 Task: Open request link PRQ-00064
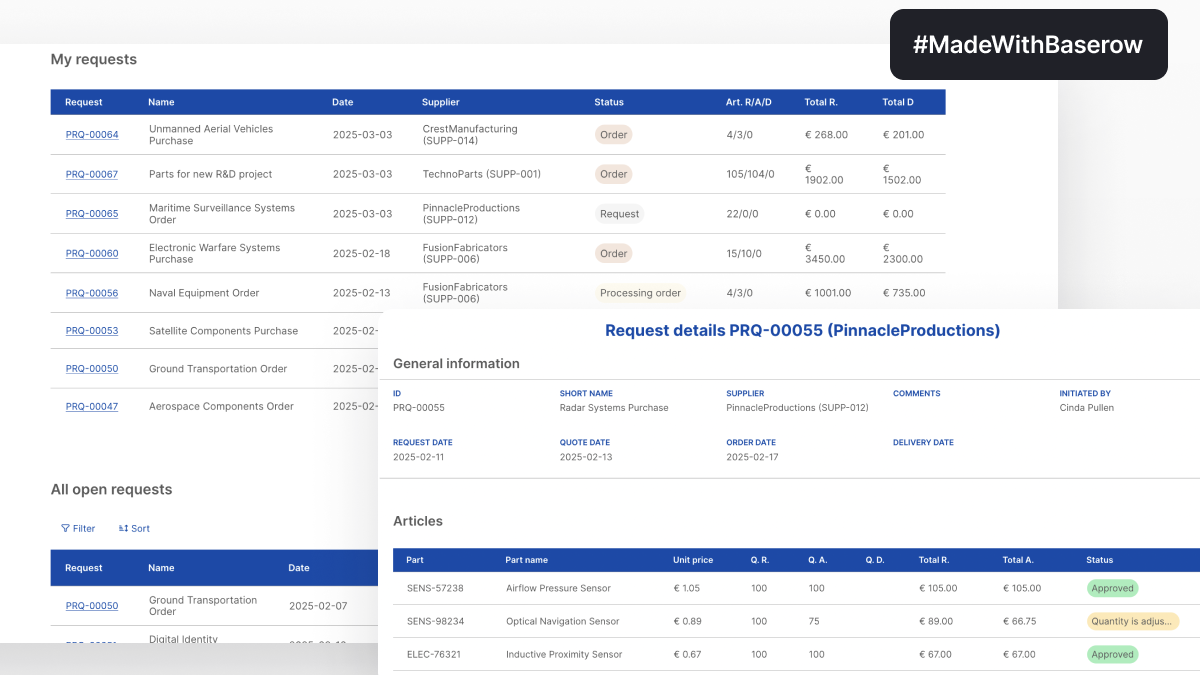point(92,135)
